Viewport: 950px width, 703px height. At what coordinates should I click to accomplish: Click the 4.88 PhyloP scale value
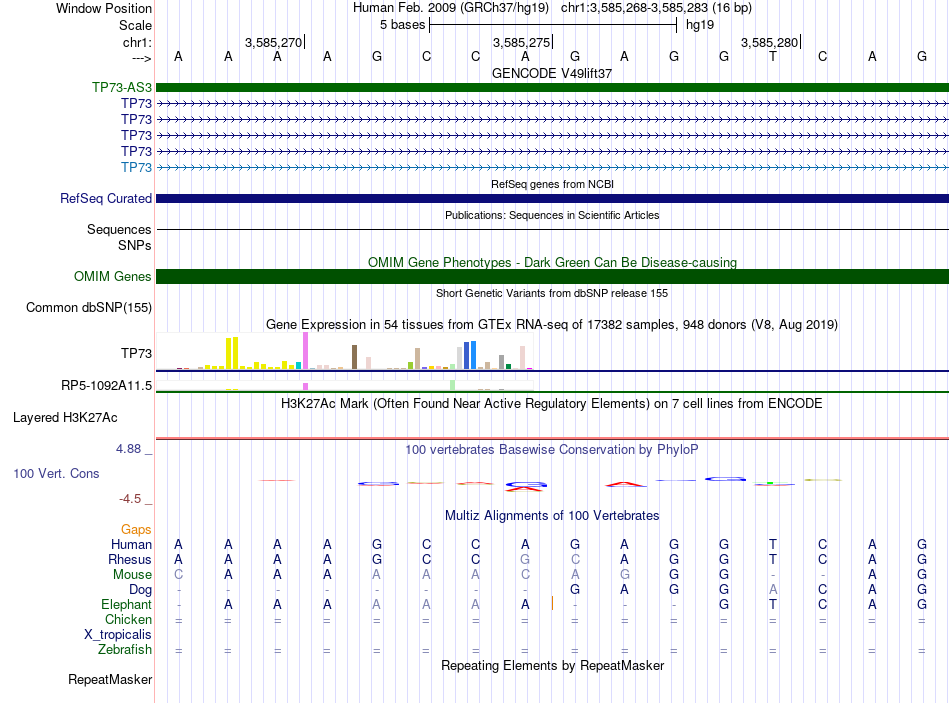(128, 449)
